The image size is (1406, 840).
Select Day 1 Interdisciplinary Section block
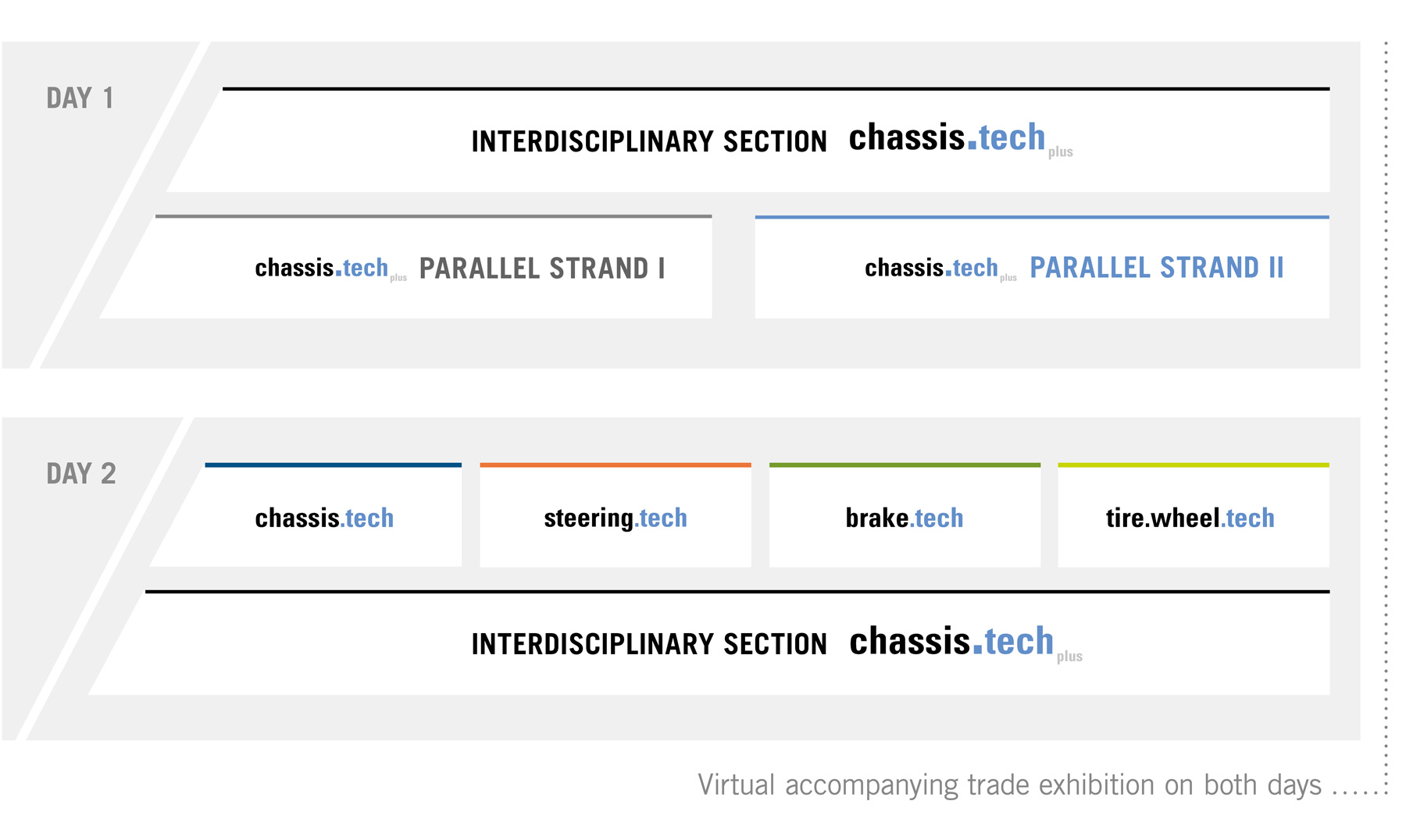748,140
